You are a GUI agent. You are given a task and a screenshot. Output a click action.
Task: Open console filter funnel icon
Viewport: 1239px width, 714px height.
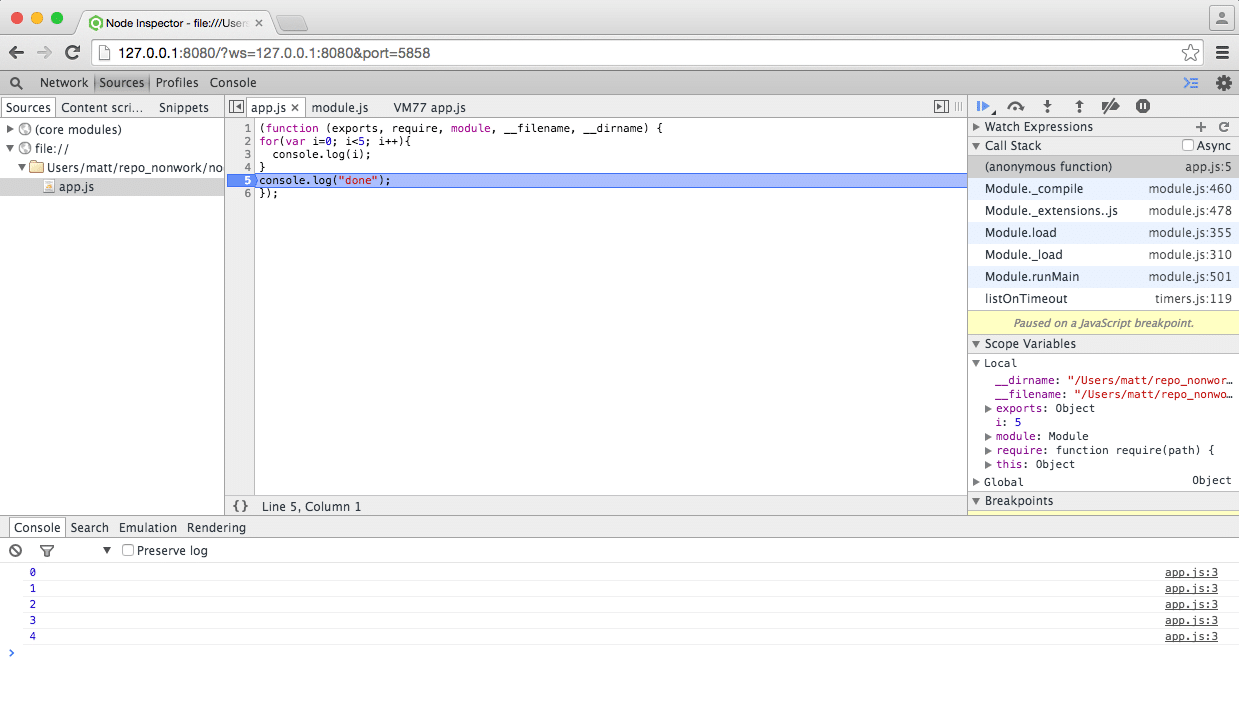pyautogui.click(x=47, y=551)
